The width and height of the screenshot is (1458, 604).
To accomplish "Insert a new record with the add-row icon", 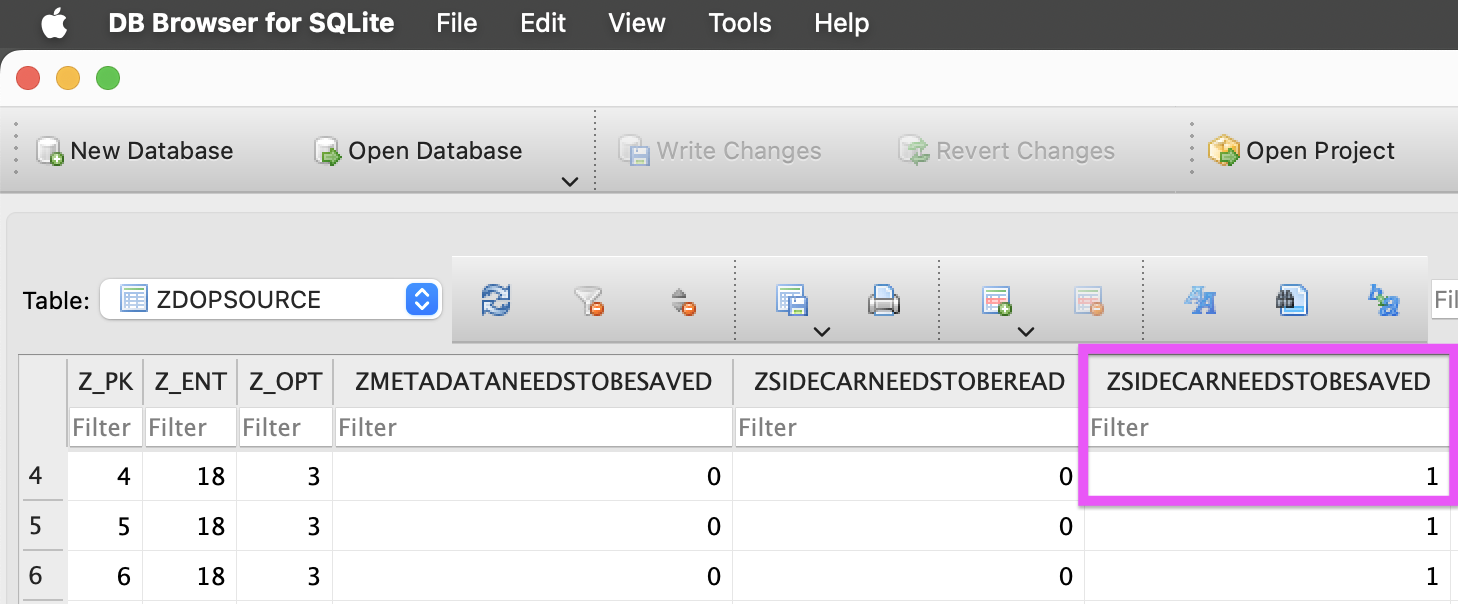I will (996, 300).
